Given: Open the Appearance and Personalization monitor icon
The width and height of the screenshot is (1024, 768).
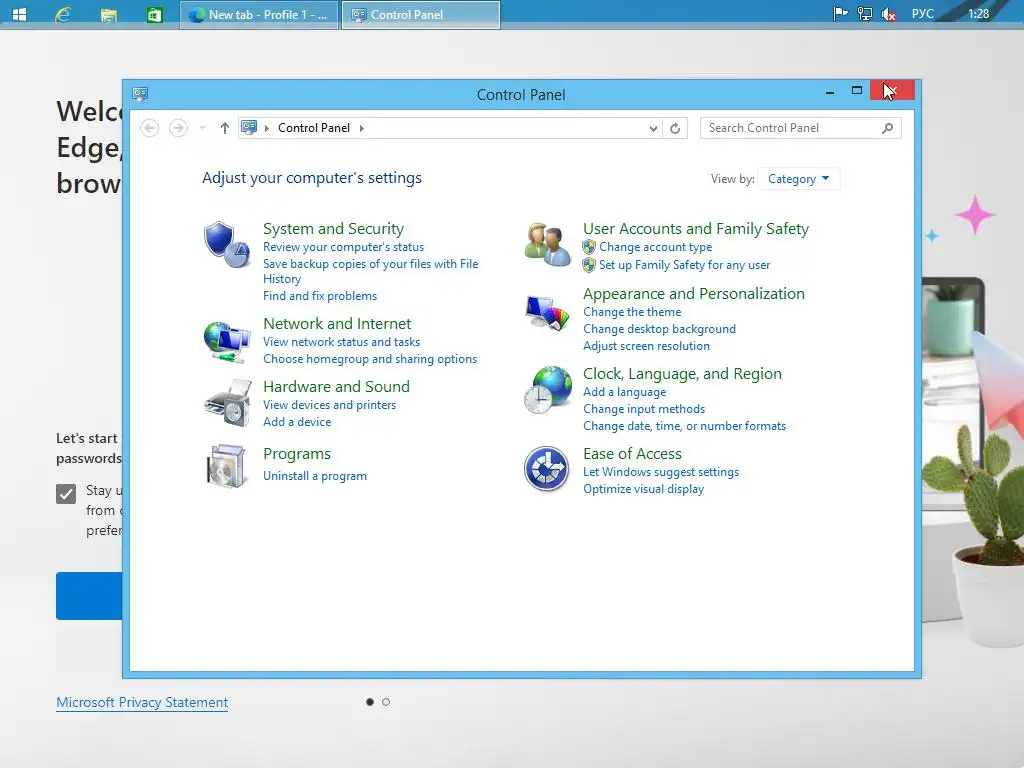Looking at the screenshot, I should click(x=547, y=313).
